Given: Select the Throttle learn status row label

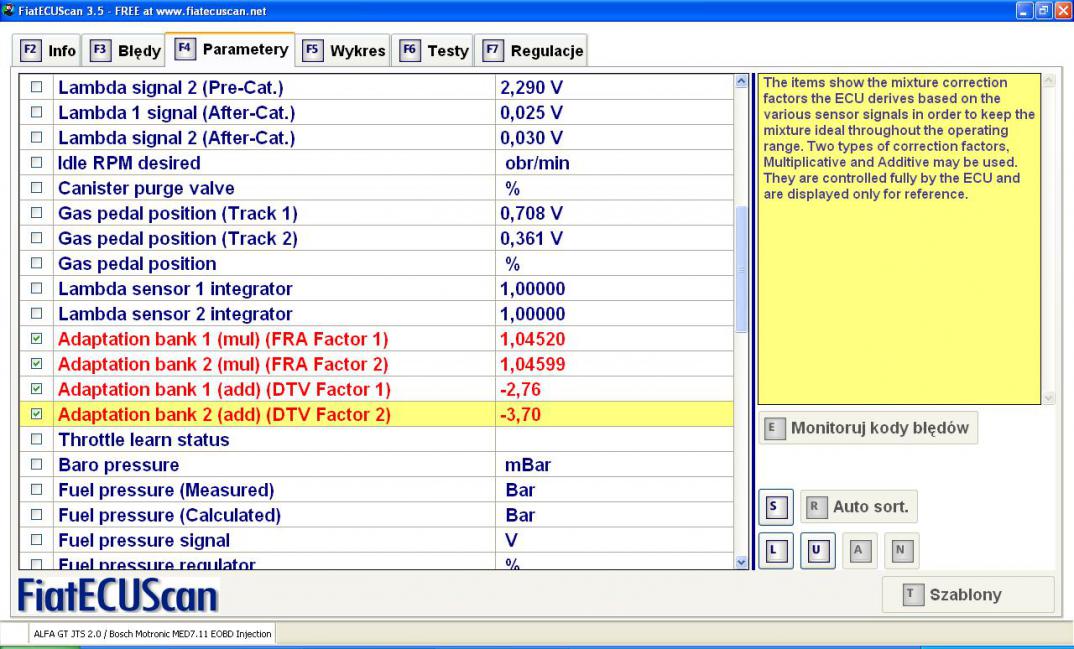Looking at the screenshot, I should click(x=144, y=440).
